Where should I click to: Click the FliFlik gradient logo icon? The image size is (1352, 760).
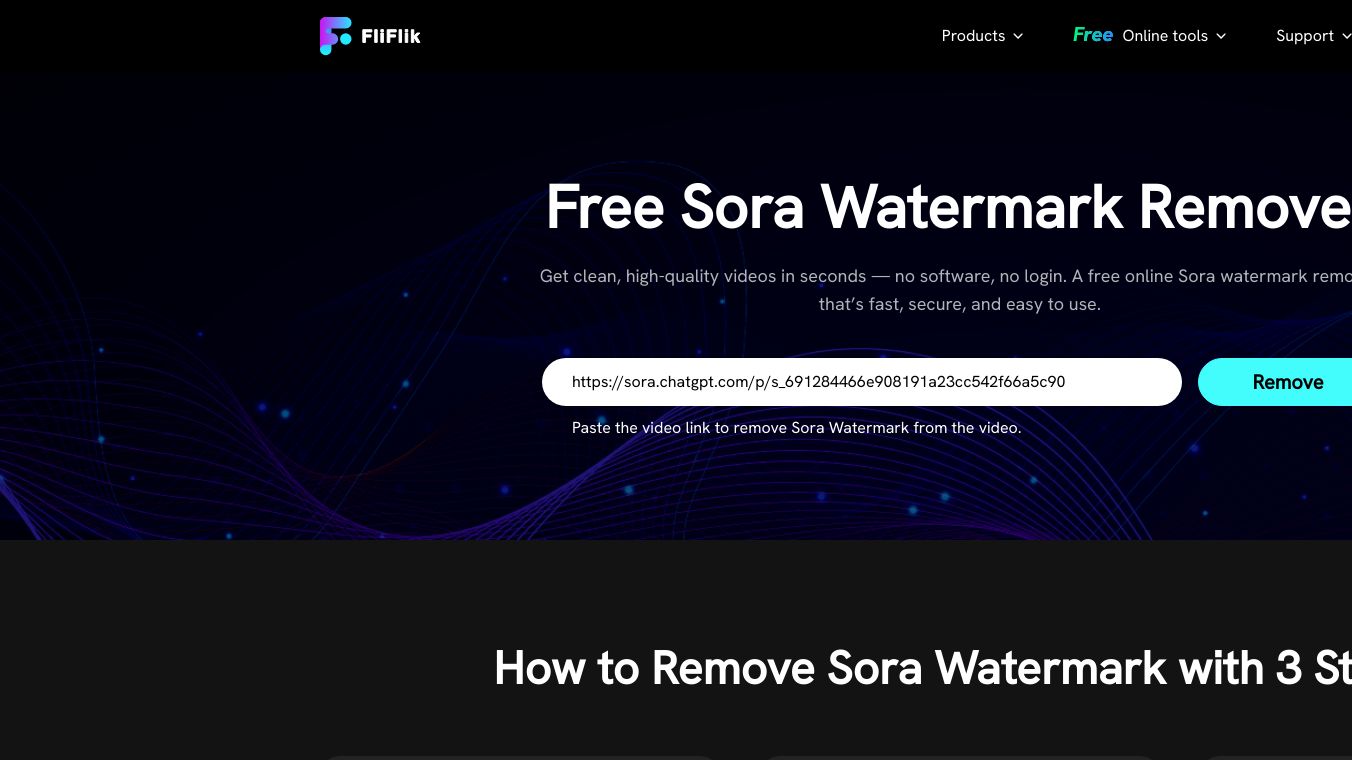point(335,36)
